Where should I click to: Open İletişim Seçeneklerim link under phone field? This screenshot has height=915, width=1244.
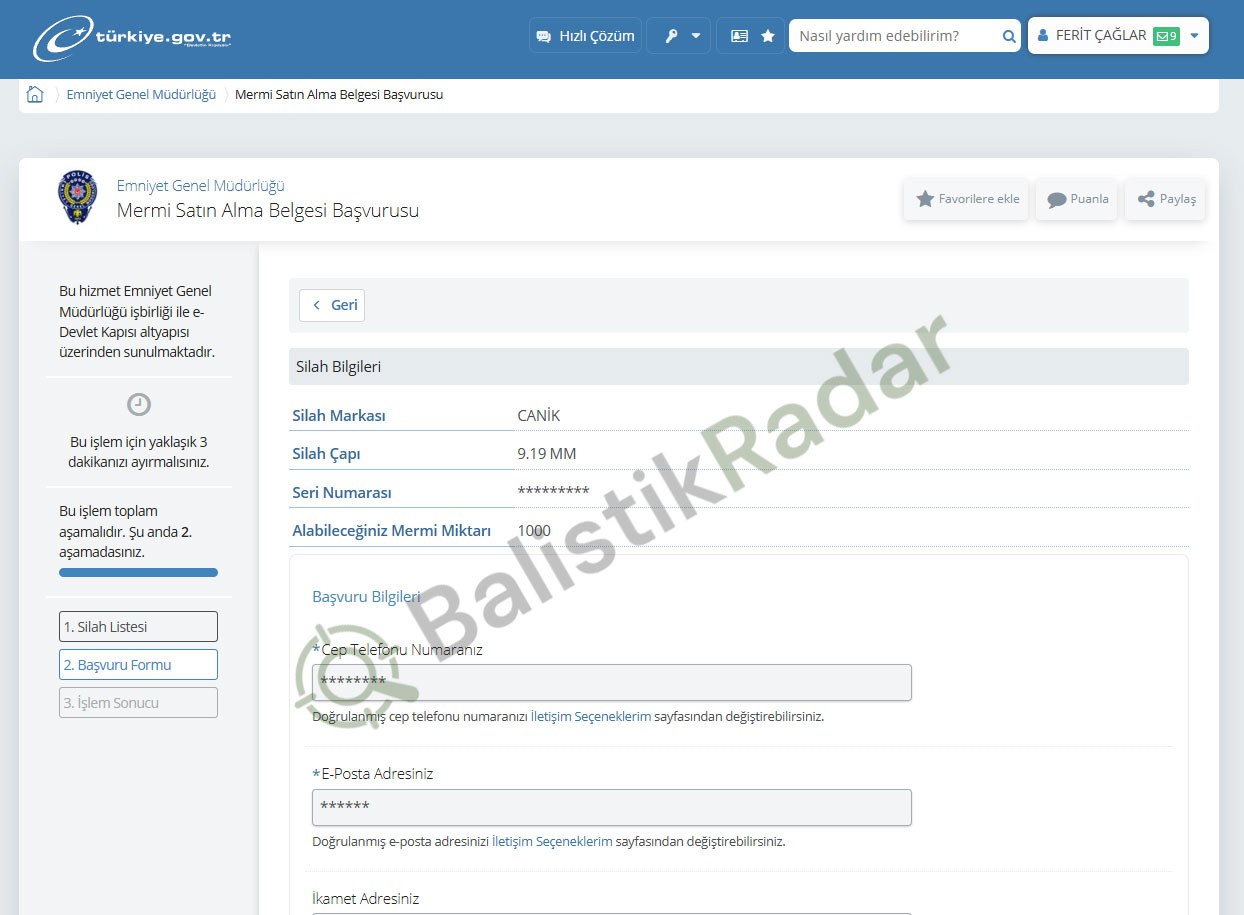point(591,717)
